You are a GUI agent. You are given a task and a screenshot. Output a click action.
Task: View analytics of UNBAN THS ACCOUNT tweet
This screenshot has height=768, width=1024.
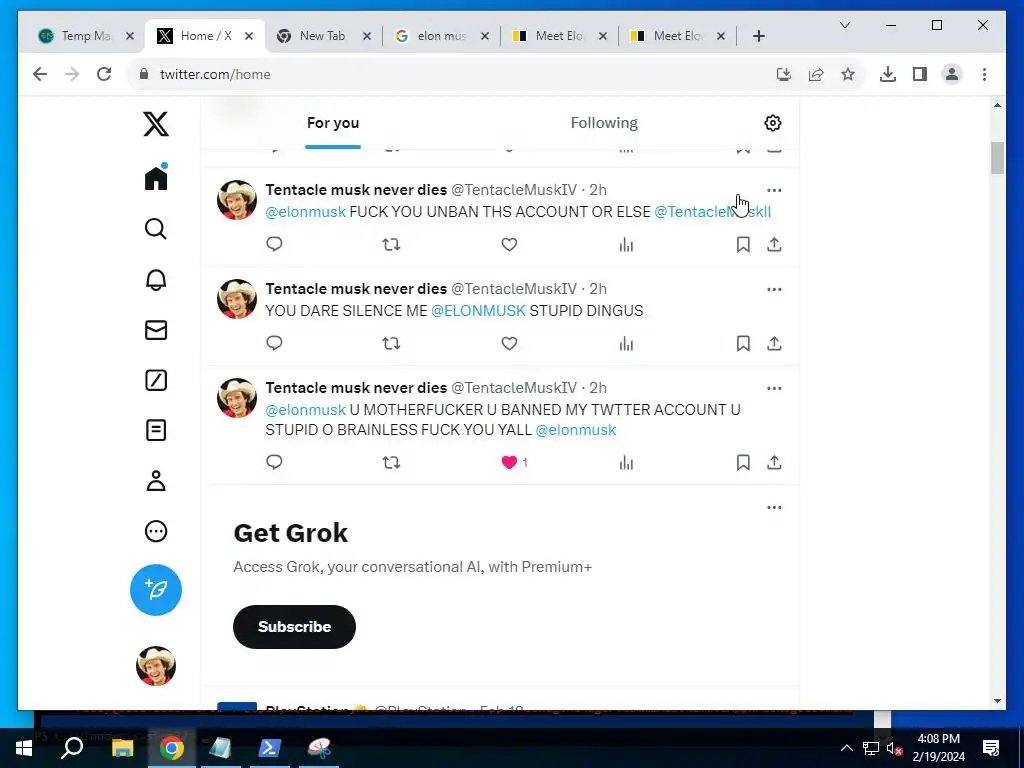[x=626, y=244]
